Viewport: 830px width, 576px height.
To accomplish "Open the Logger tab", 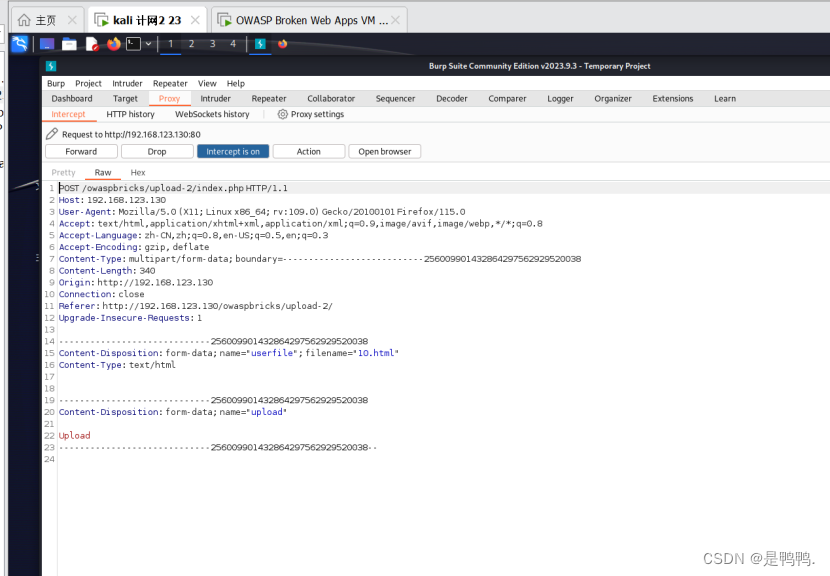I will 560,98.
